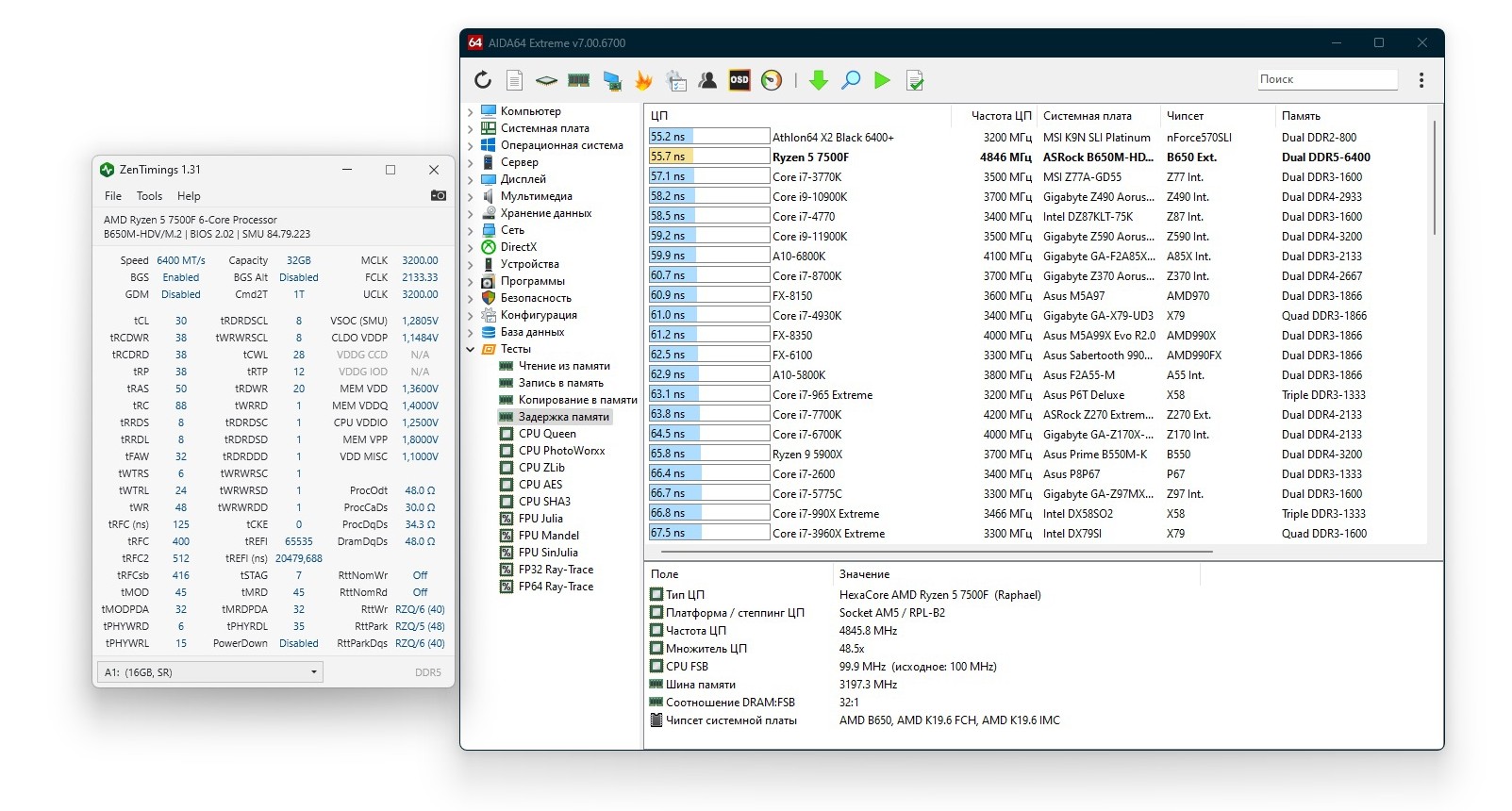
Task: Select the CPU Queen test
Action: click(x=547, y=434)
